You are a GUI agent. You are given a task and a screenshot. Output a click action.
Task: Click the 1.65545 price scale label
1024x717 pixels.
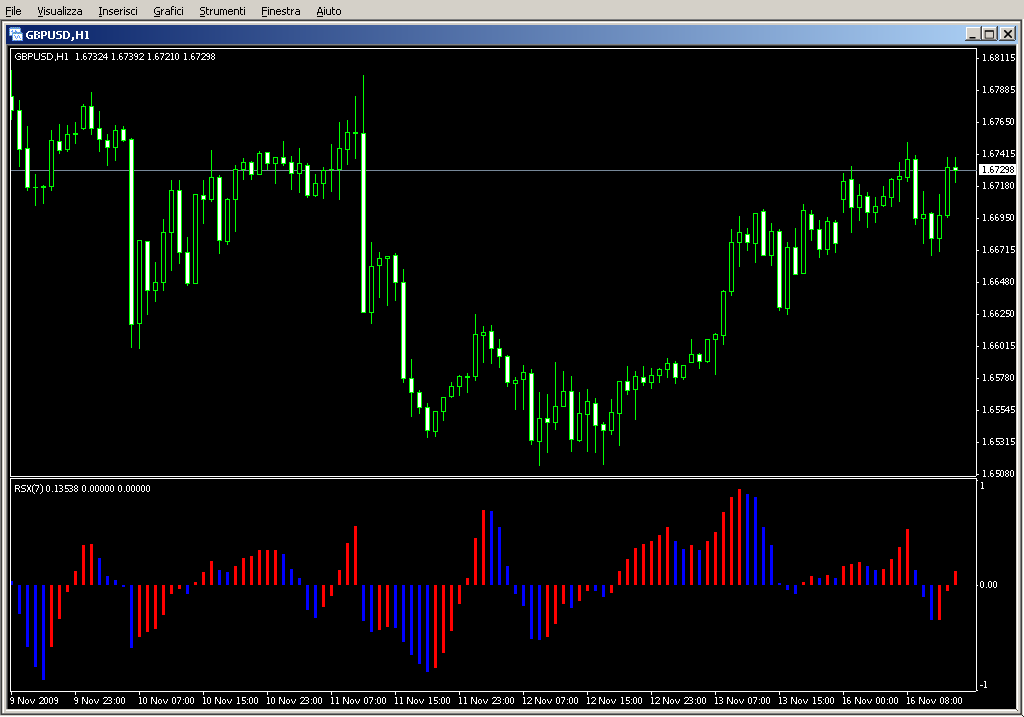click(x=999, y=409)
